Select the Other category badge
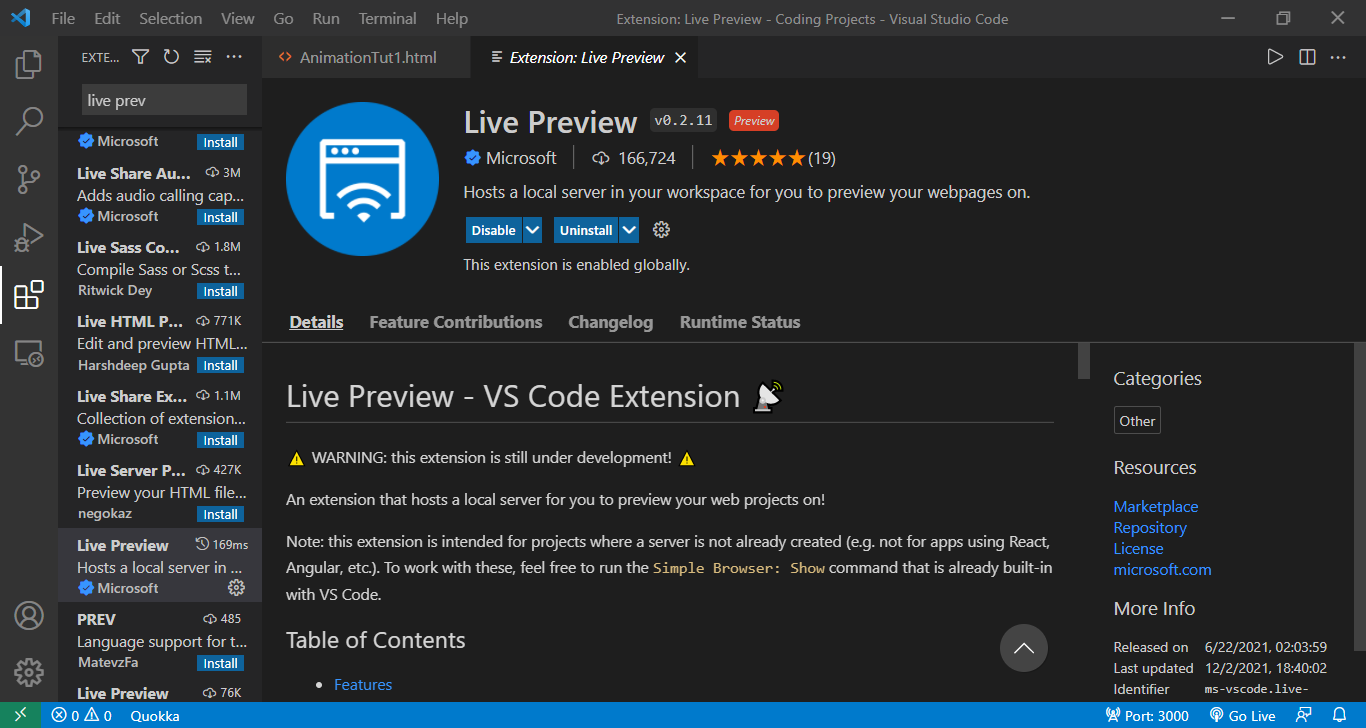Viewport: 1366px width, 728px height. tap(1137, 421)
